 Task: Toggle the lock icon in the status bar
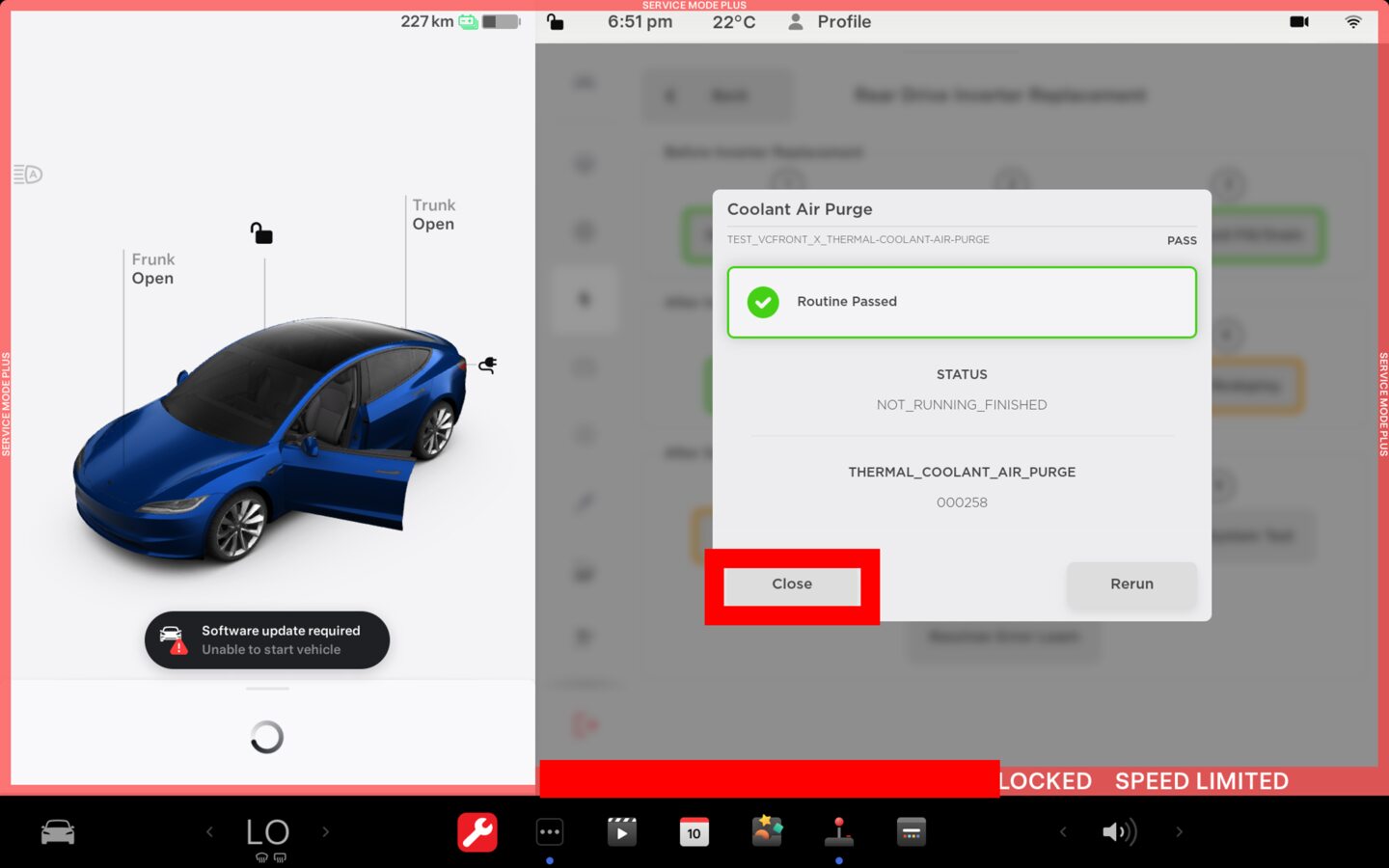(x=556, y=21)
